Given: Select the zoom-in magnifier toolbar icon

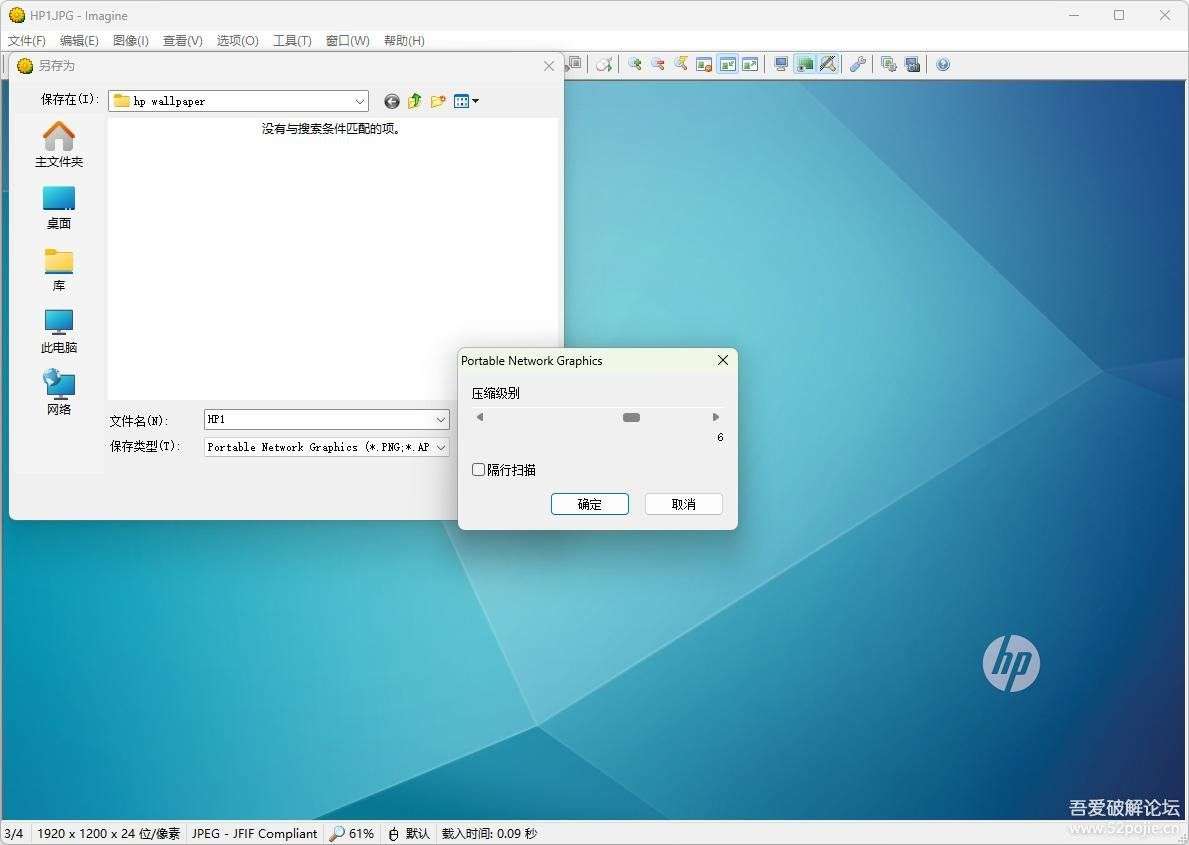Looking at the screenshot, I should pyautogui.click(x=635, y=64).
